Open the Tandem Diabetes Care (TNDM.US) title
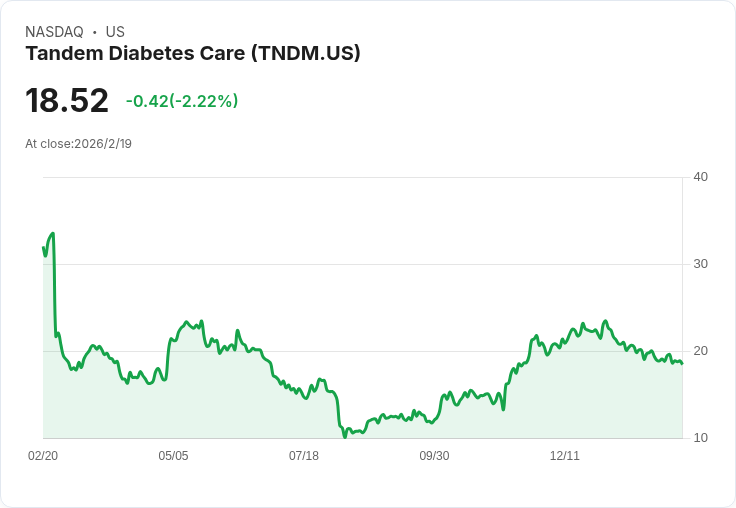This screenshot has width=736, height=508. coord(192,53)
